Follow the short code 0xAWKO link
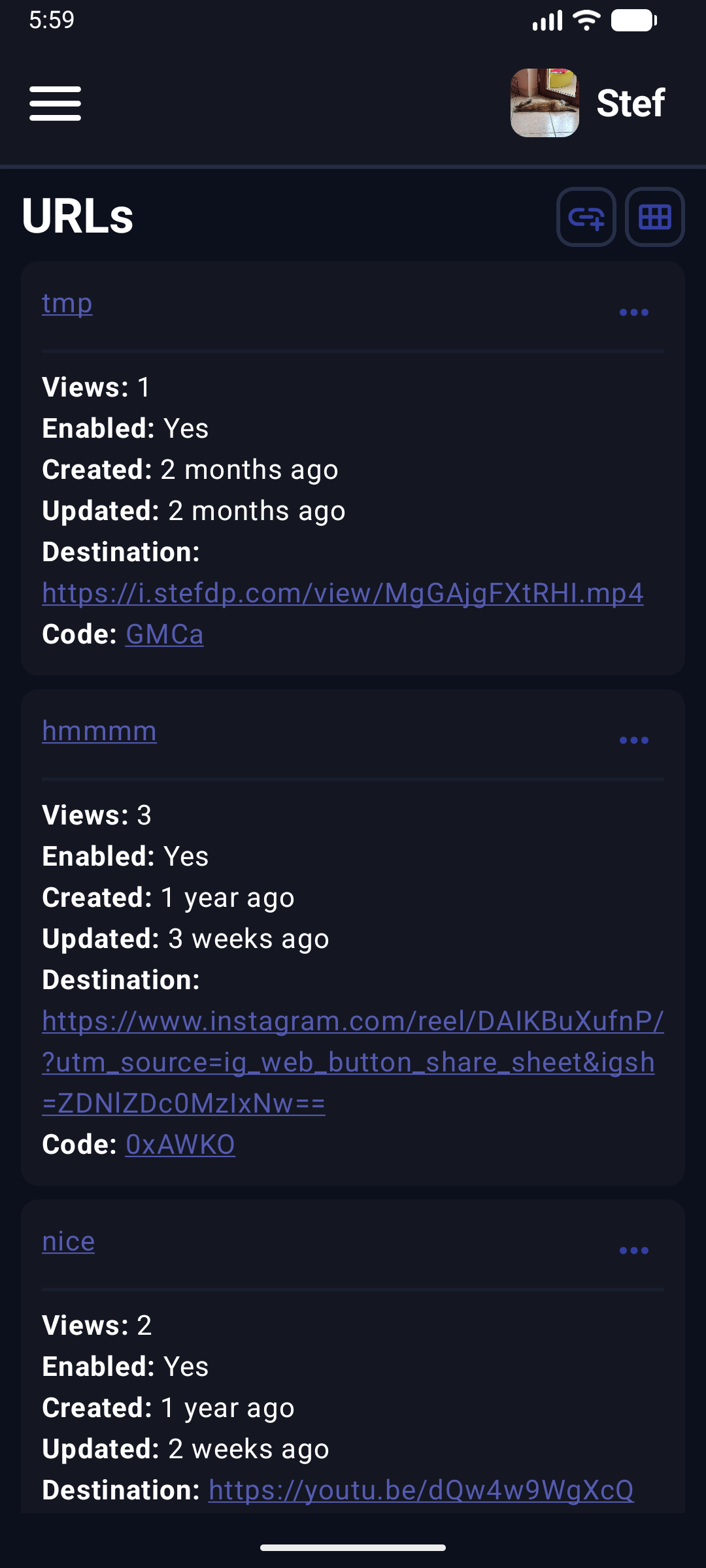Viewport: 706px width, 1568px height. (180, 1145)
